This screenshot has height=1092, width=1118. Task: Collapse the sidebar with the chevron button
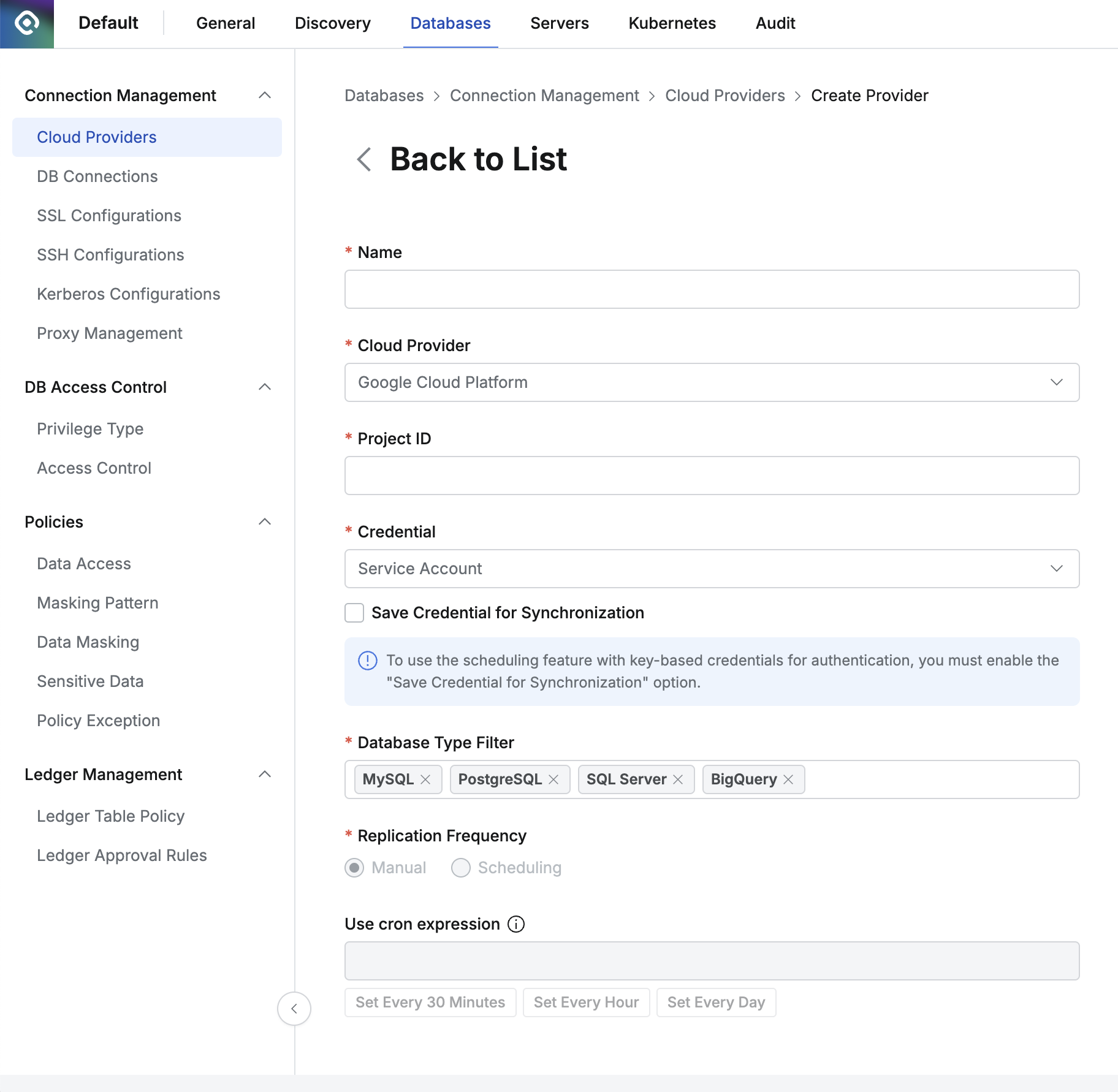[x=294, y=1009]
